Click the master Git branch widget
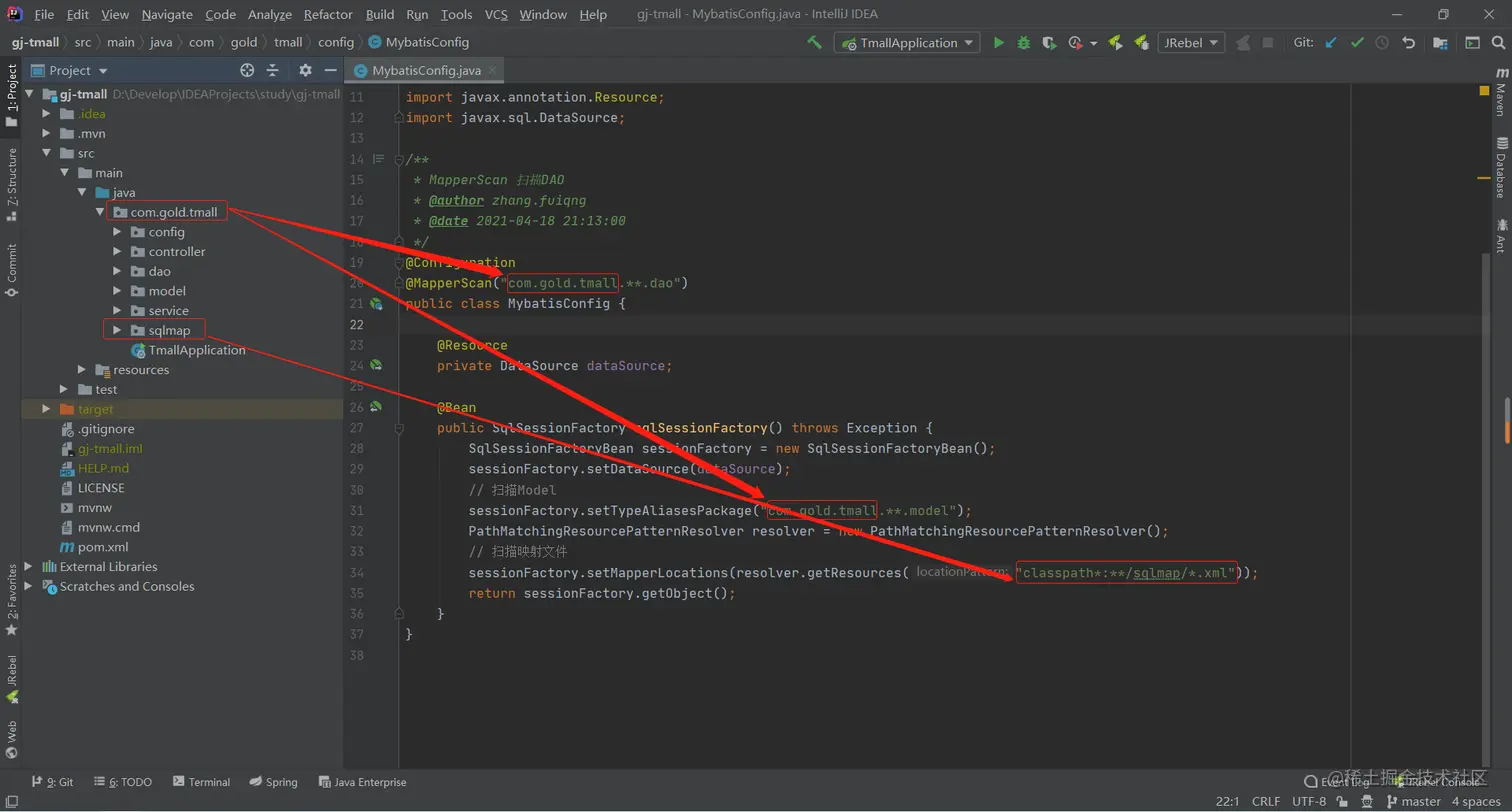This screenshot has width=1512, height=812. pyautogui.click(x=1413, y=802)
